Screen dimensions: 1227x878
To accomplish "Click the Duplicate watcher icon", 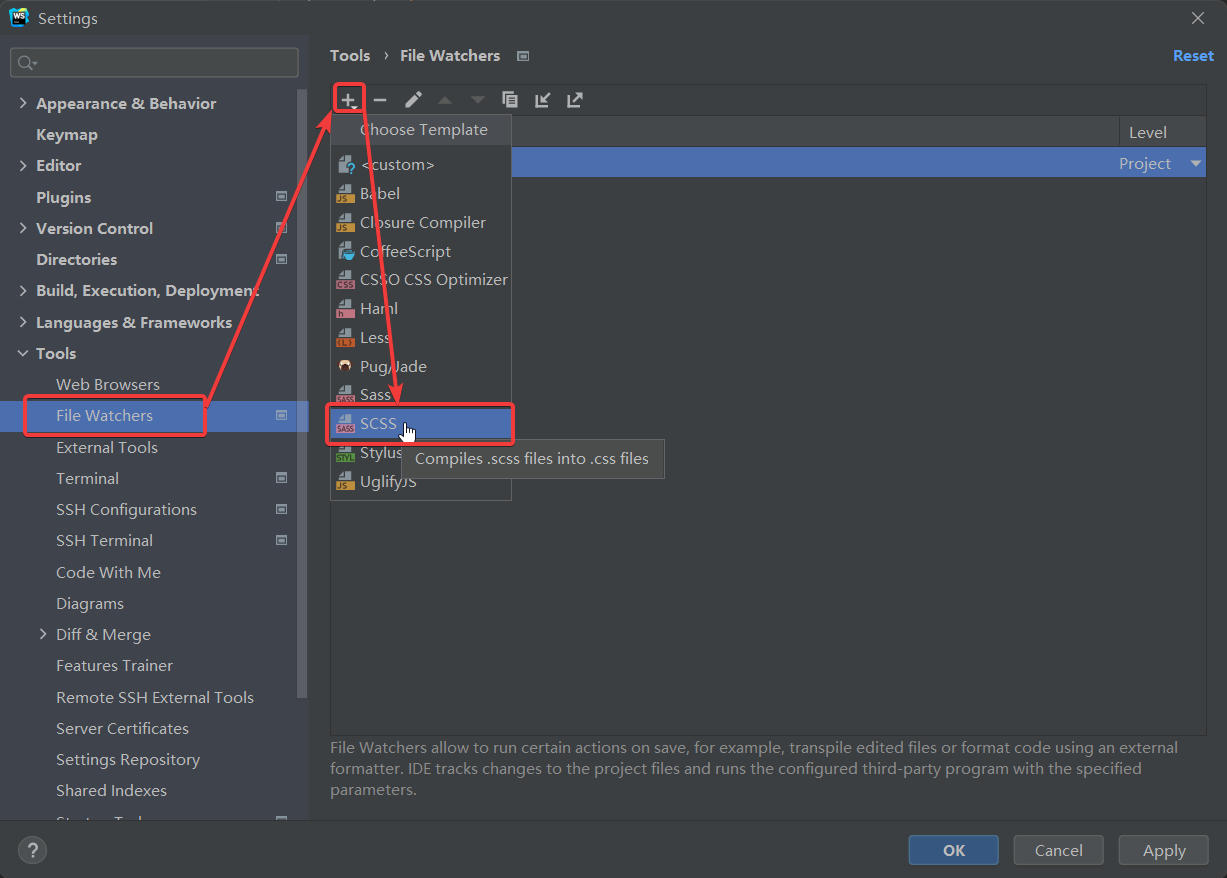I will click(510, 99).
